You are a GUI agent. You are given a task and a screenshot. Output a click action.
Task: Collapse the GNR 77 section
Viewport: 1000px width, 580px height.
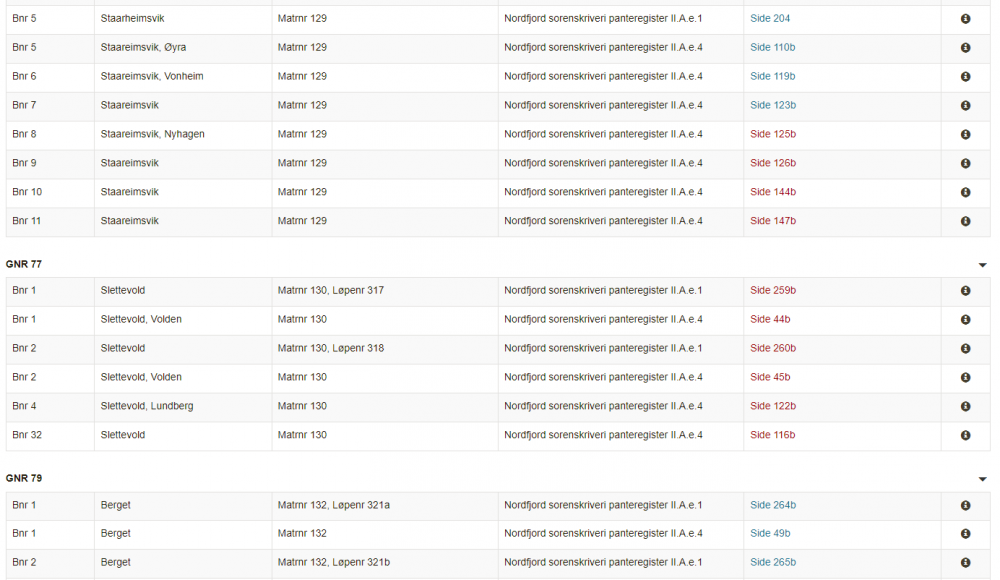pyautogui.click(x=983, y=265)
